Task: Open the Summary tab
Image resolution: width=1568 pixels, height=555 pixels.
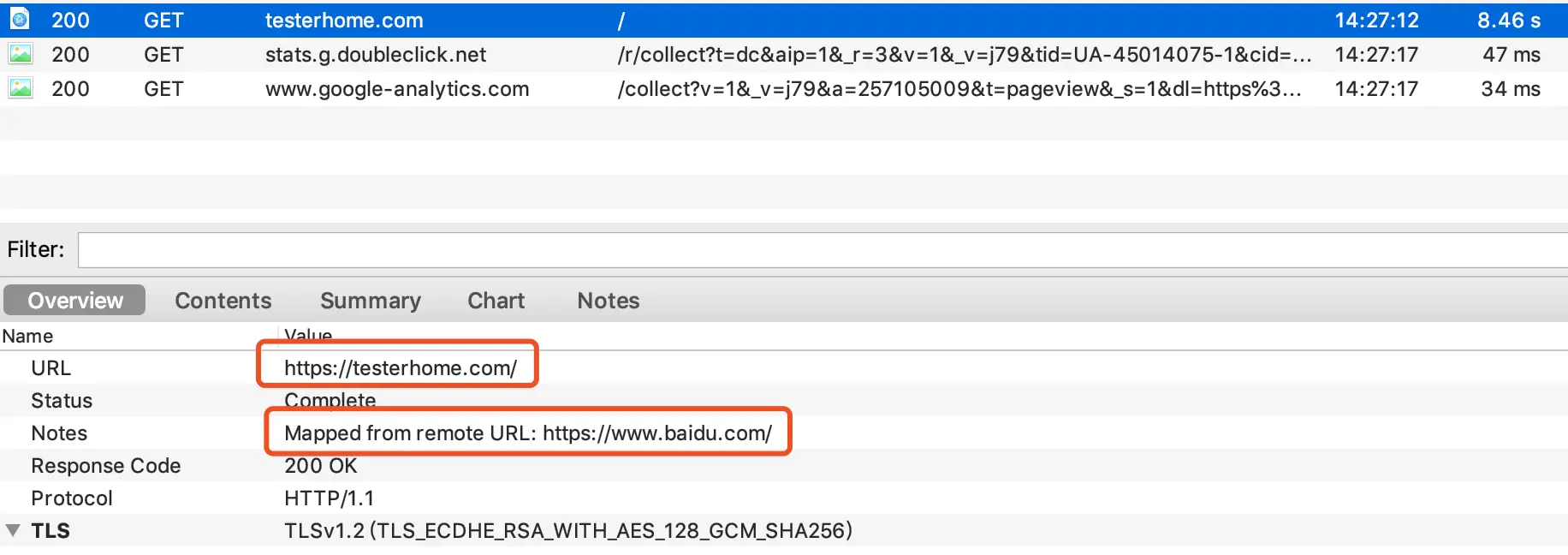Action: pyautogui.click(x=371, y=301)
